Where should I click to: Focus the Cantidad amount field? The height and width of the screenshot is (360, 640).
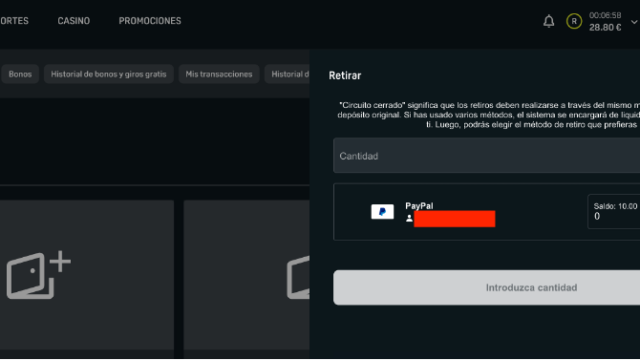[x=487, y=156]
